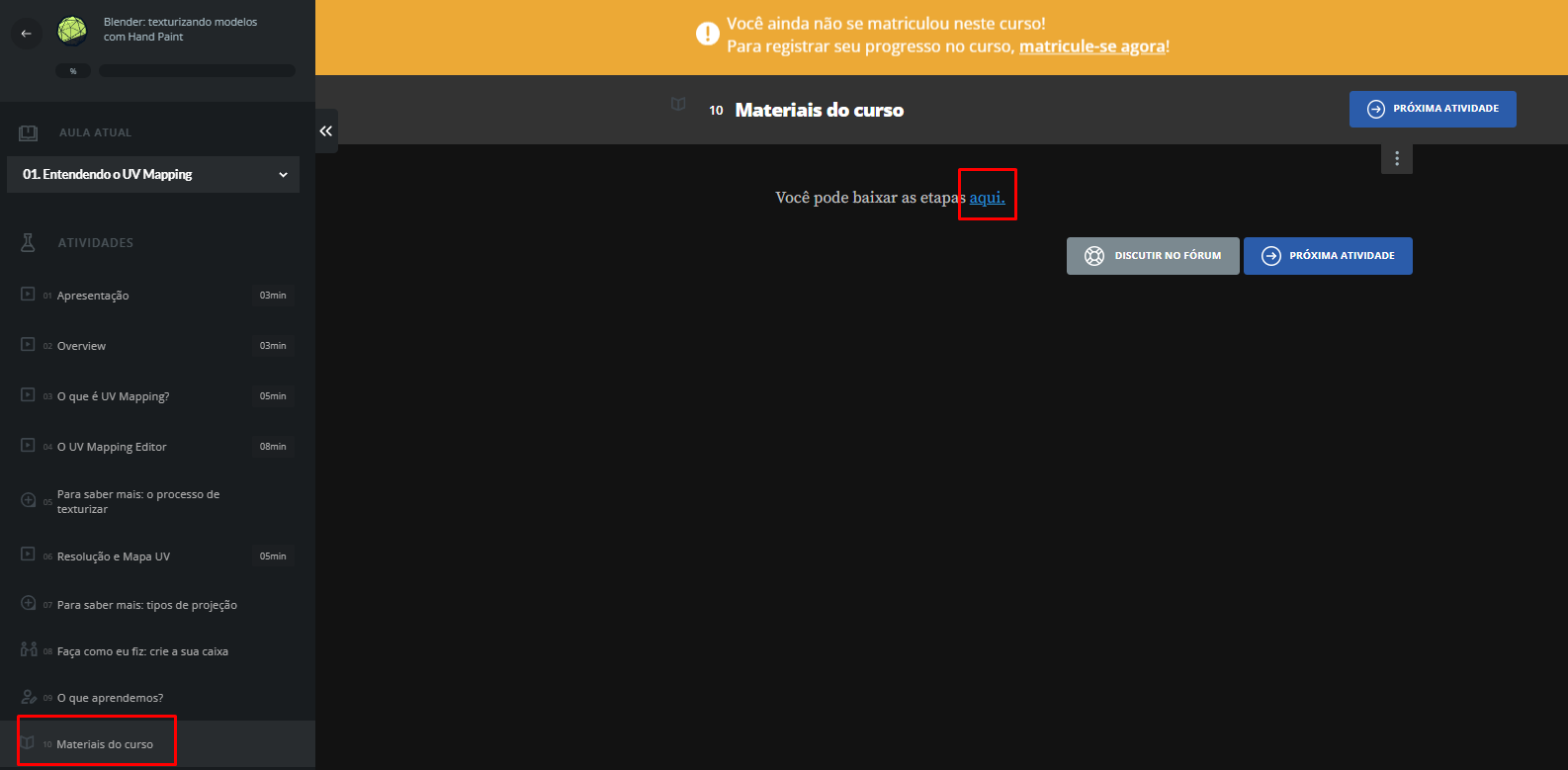The width and height of the screenshot is (1568, 770).
Task: Click Próxima Atividade button below the content
Action: 1328,256
